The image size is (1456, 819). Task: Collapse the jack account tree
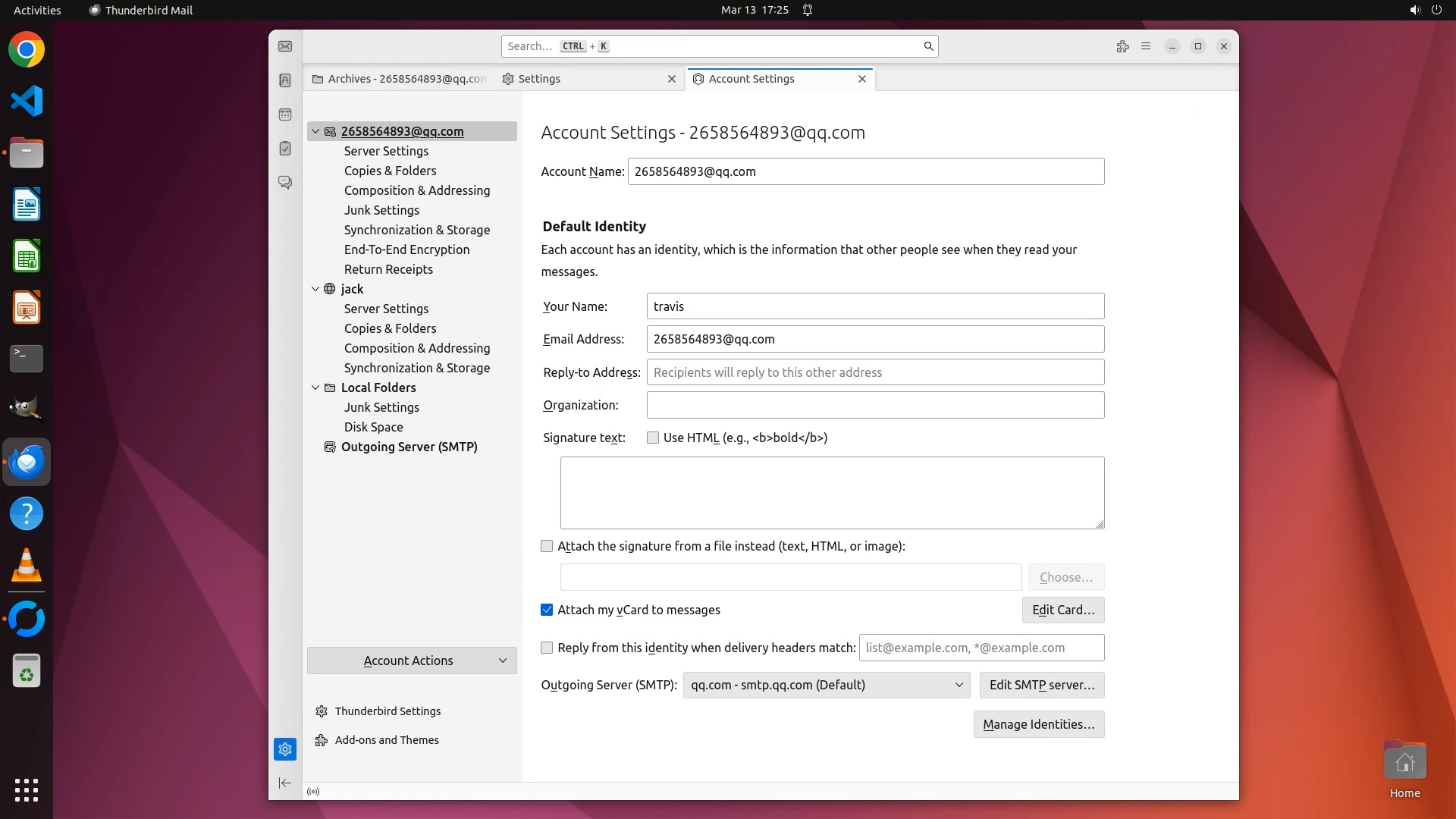pos(315,289)
